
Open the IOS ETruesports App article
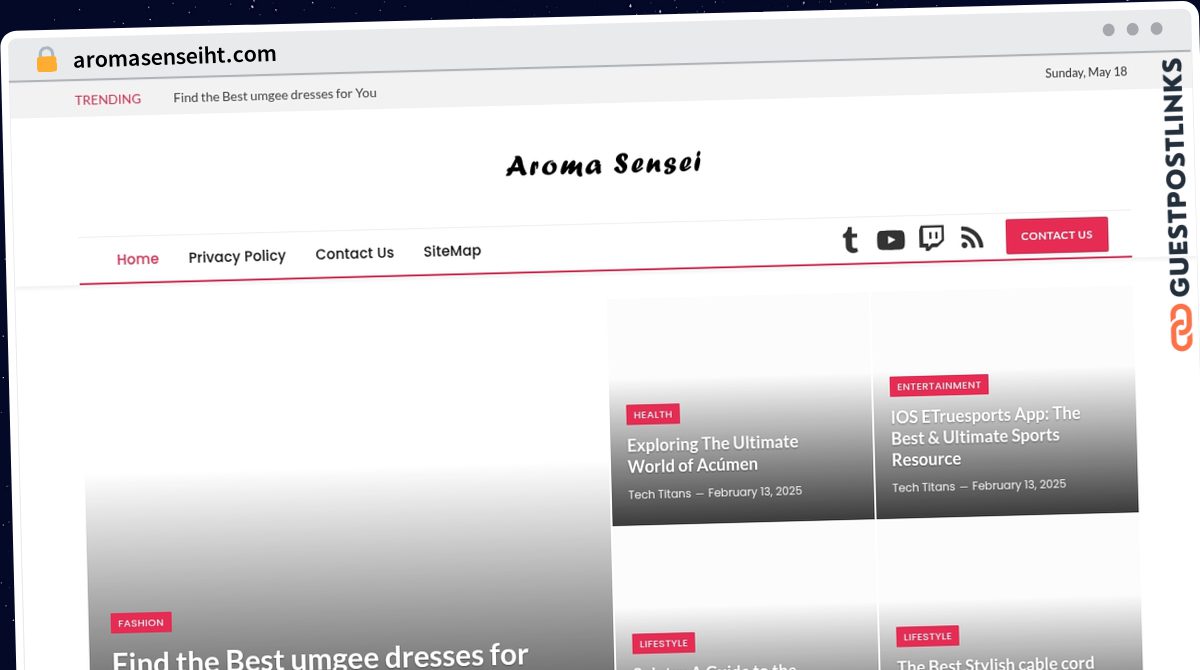pos(985,436)
